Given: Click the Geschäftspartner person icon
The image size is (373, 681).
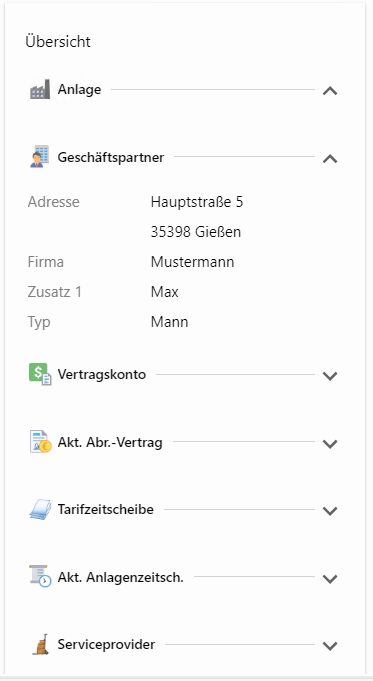Looking at the screenshot, I should click(40, 157).
